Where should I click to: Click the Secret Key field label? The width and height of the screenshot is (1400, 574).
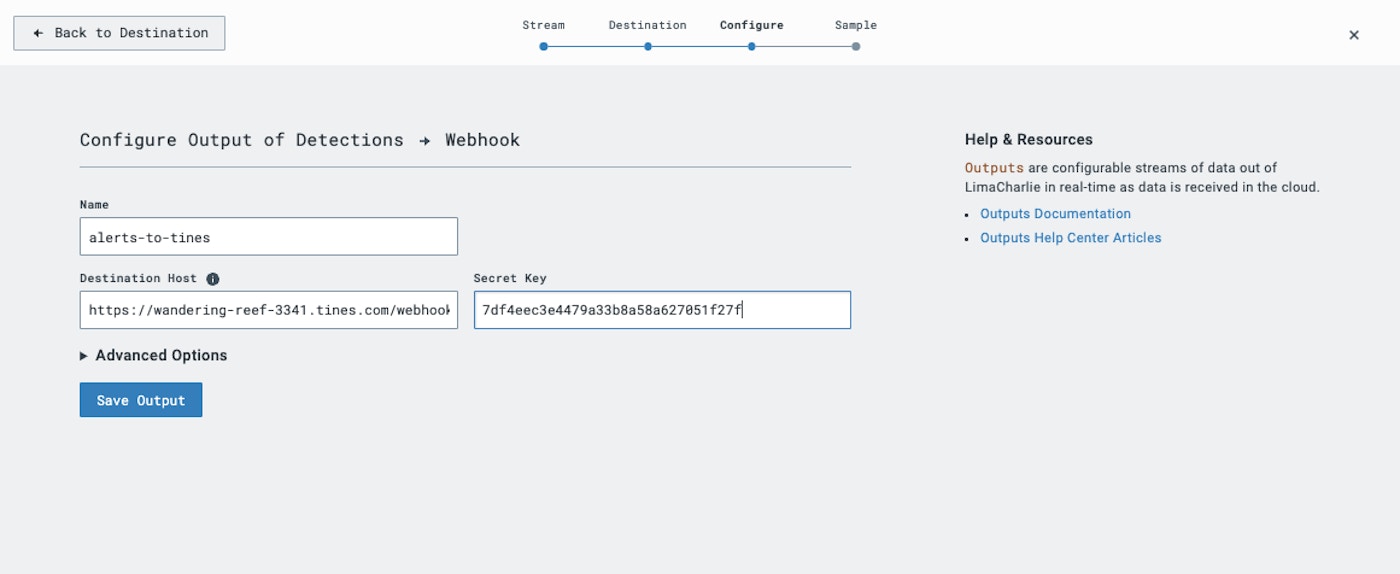click(x=510, y=278)
